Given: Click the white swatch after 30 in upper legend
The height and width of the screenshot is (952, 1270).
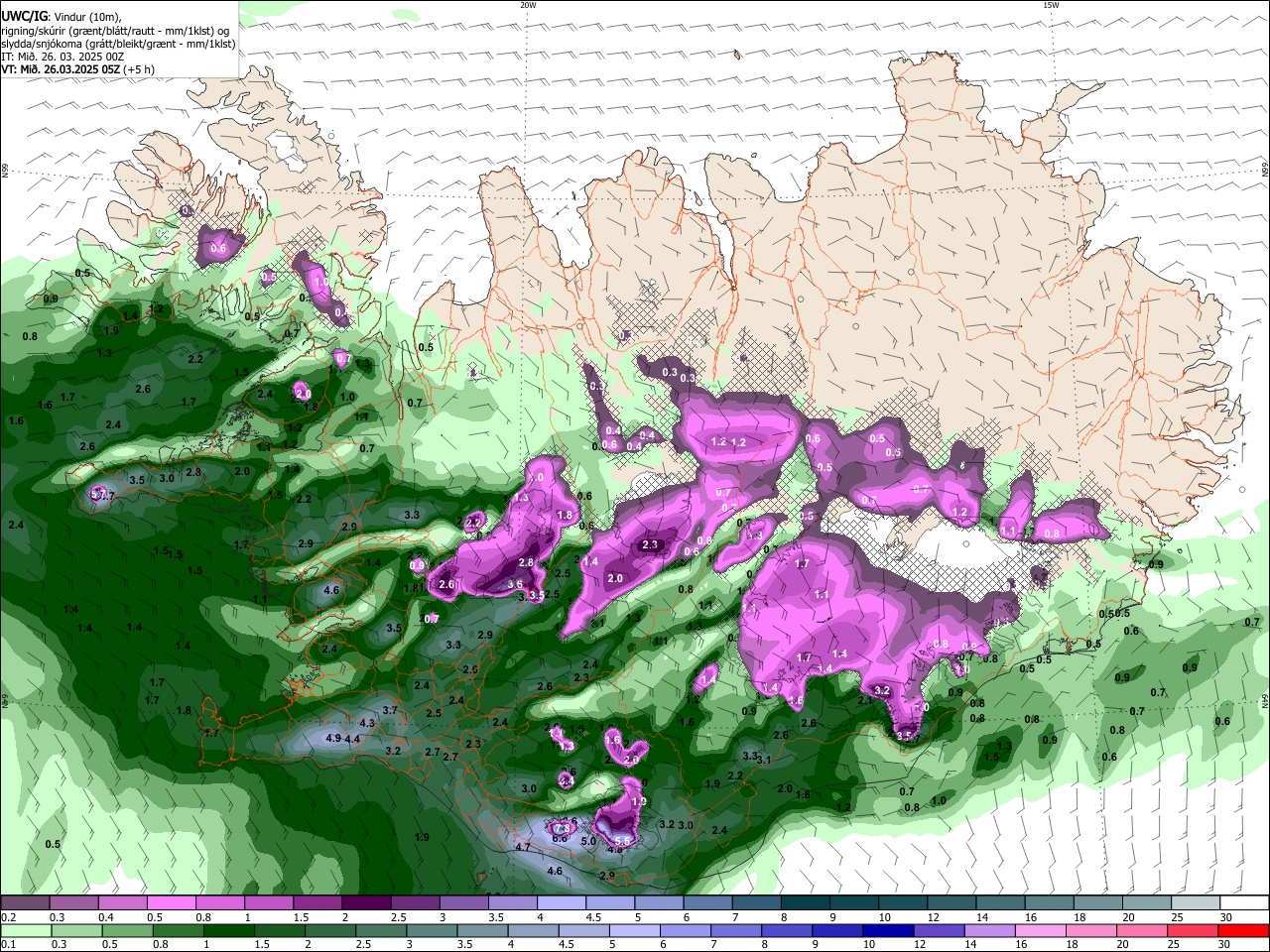Looking at the screenshot, I should pyautogui.click(x=1244, y=903).
